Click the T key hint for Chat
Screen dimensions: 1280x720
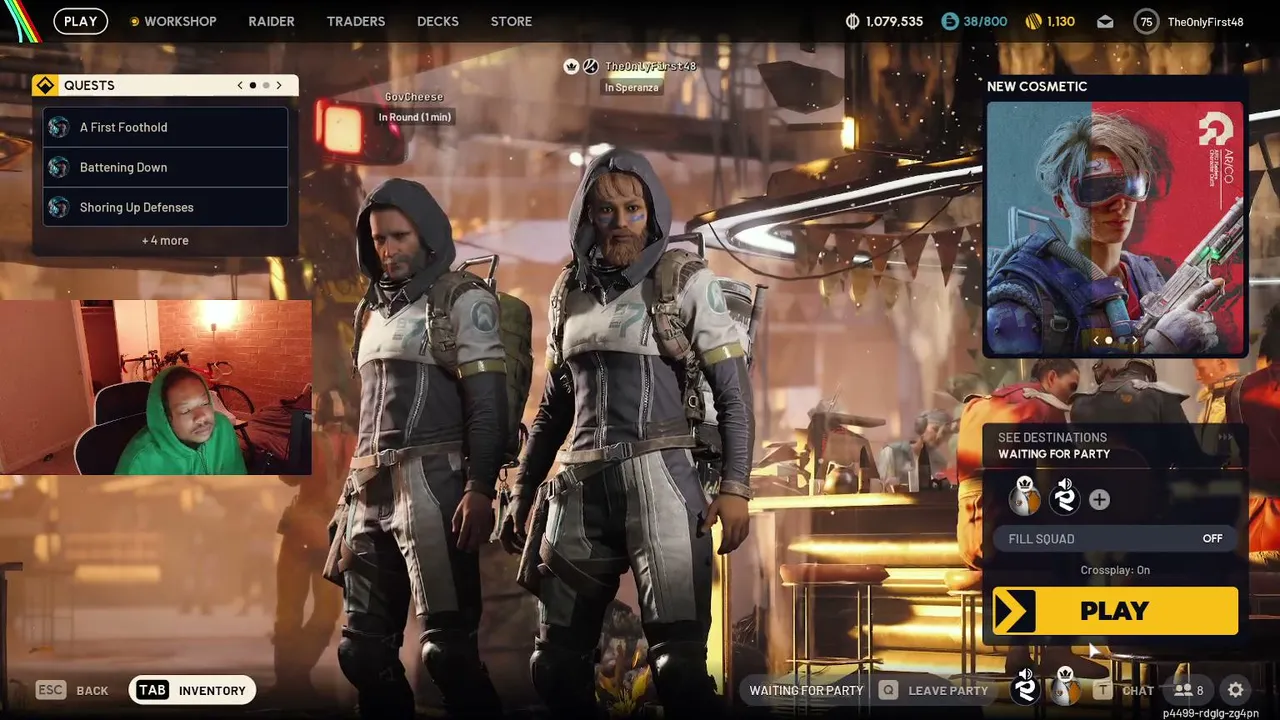point(1102,690)
